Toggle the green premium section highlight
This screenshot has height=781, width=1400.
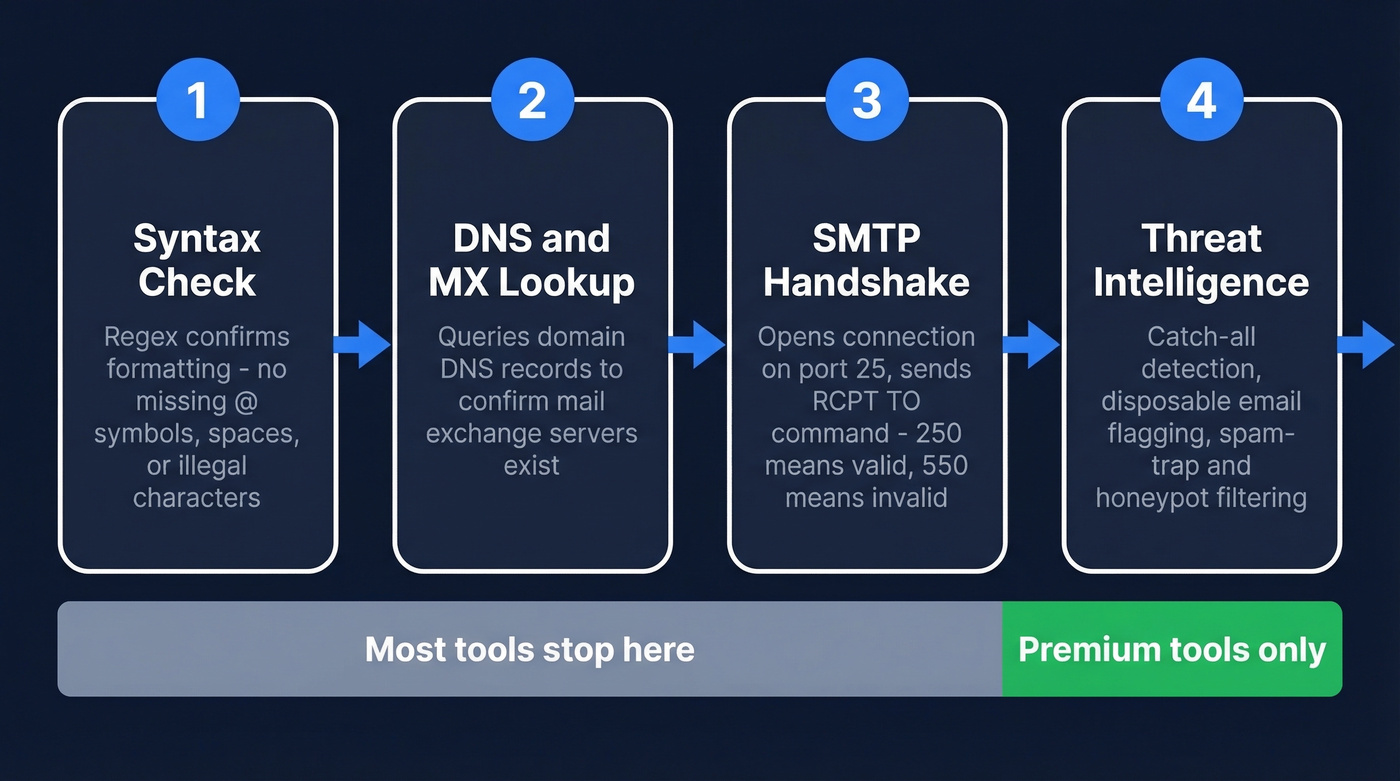pos(1170,649)
